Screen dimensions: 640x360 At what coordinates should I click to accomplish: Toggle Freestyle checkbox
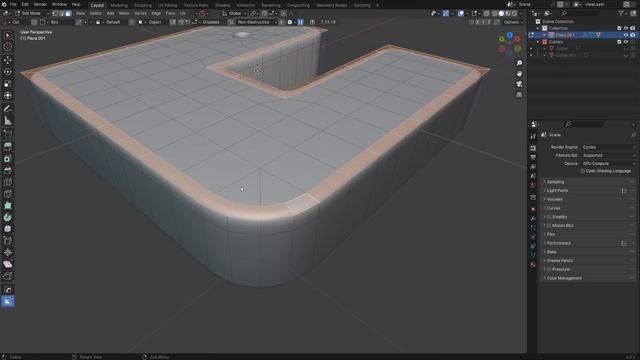[549, 269]
